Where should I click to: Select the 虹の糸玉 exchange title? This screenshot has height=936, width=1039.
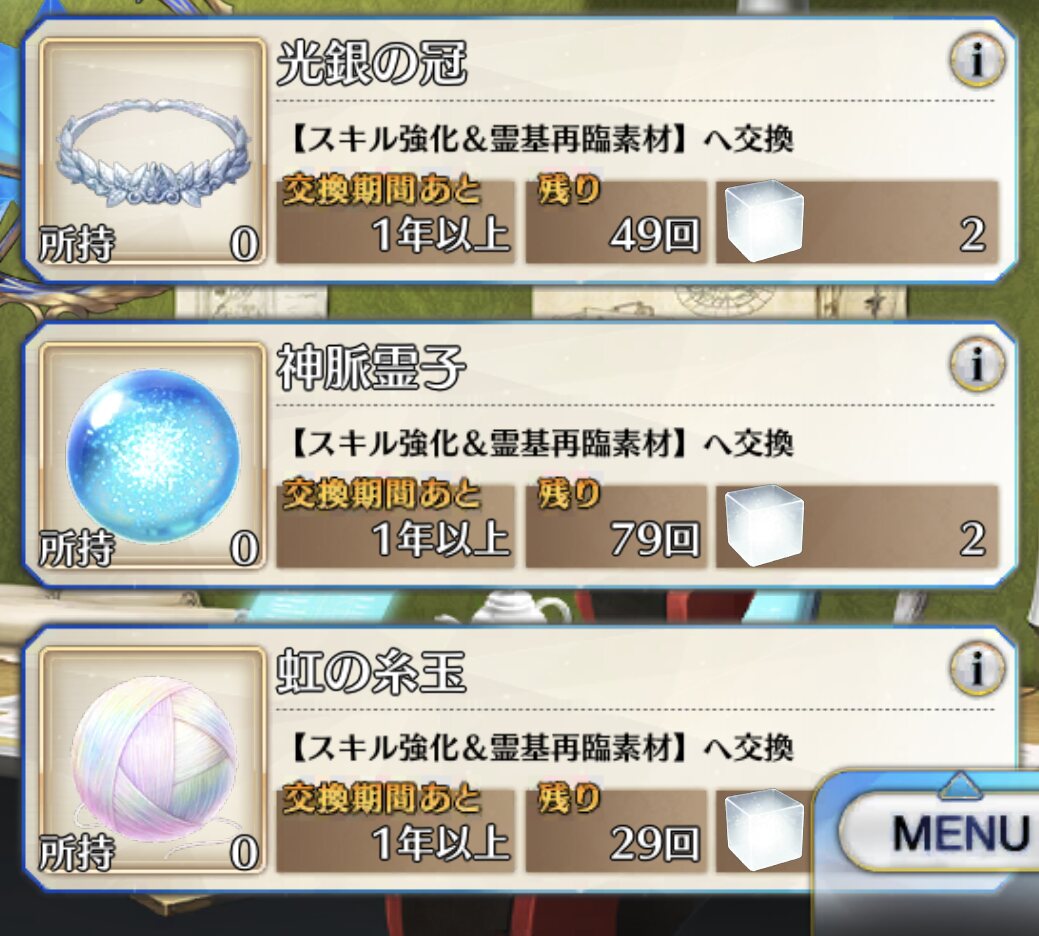coord(371,672)
